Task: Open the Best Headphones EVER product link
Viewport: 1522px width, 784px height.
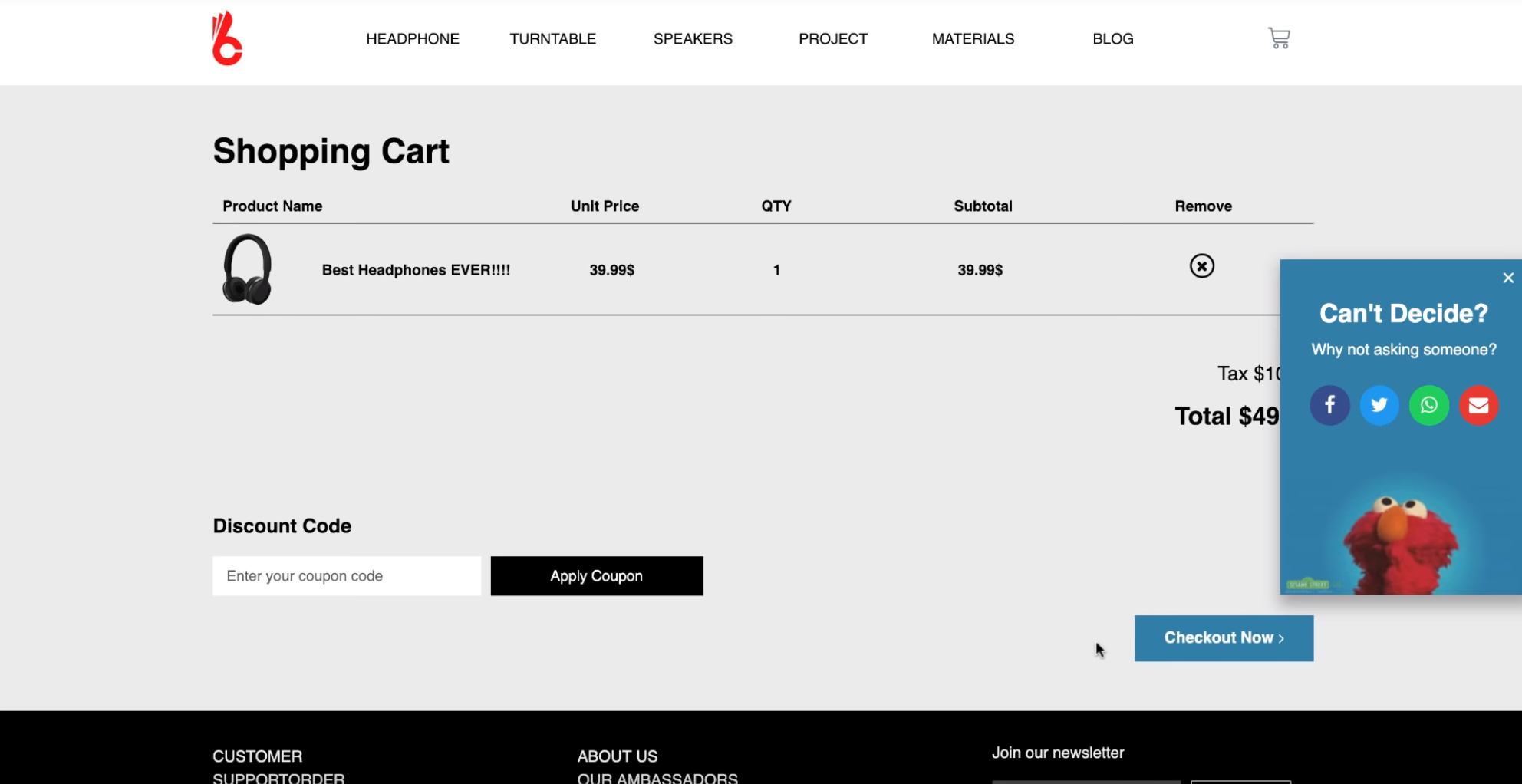Action: click(x=416, y=270)
